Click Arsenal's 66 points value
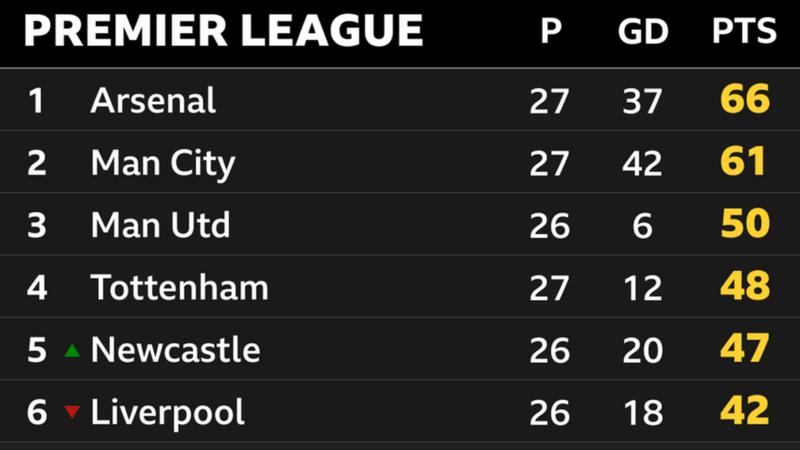The width and height of the screenshot is (800, 450). tap(745, 98)
